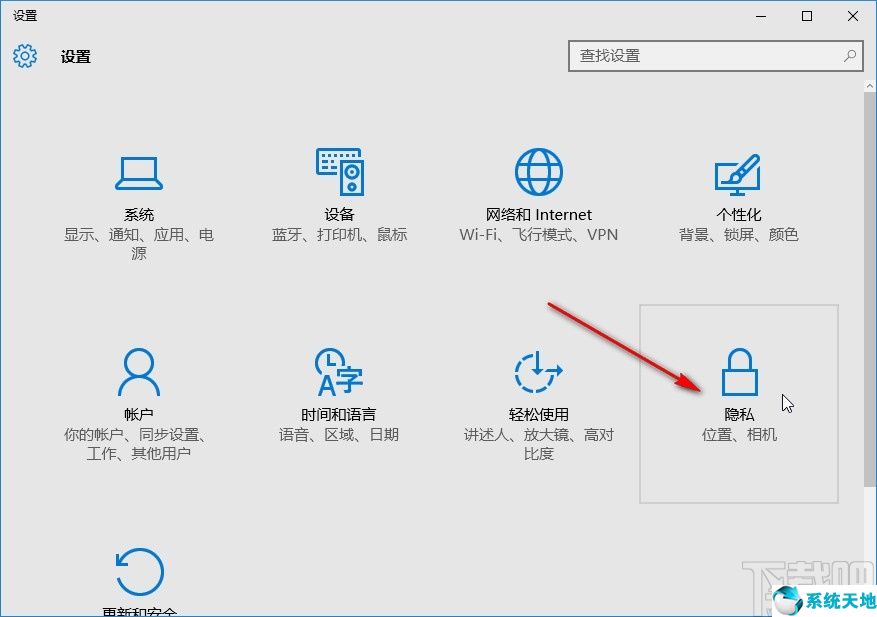
Task: Click the Wi-Fi text under 网络和 Internet
Action: pyautogui.click(x=478, y=235)
